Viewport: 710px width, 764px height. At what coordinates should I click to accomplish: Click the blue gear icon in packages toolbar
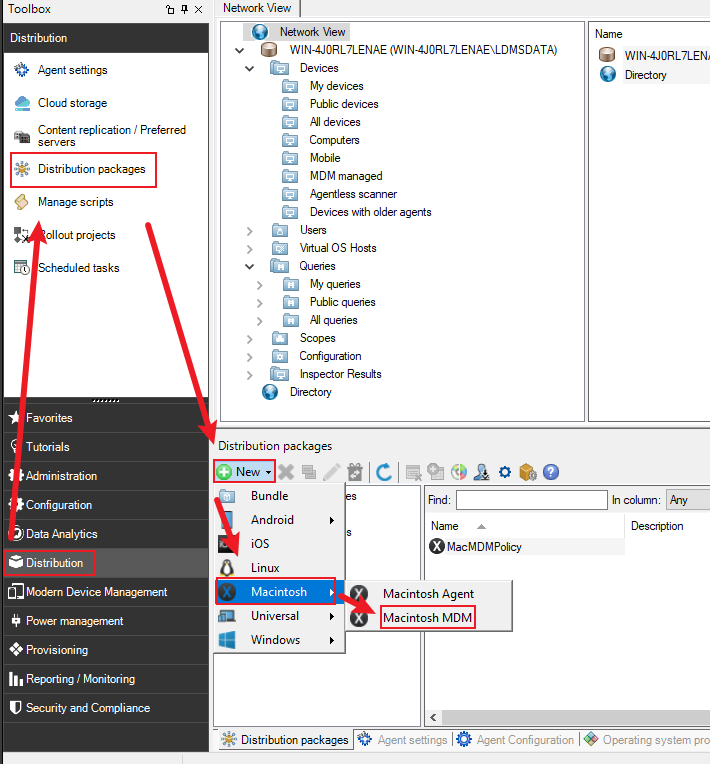(505, 472)
